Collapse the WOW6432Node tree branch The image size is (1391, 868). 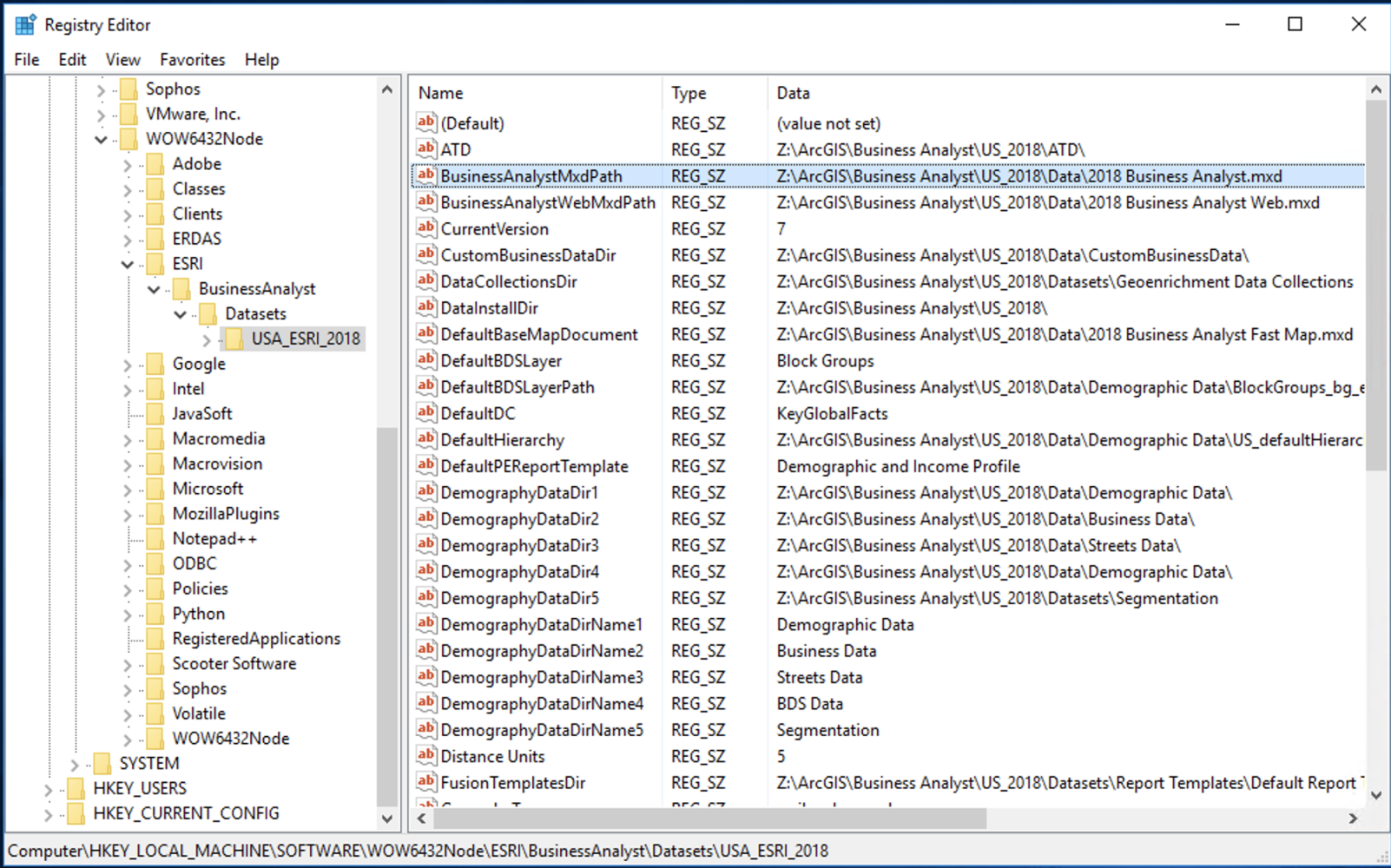pyautogui.click(x=102, y=139)
